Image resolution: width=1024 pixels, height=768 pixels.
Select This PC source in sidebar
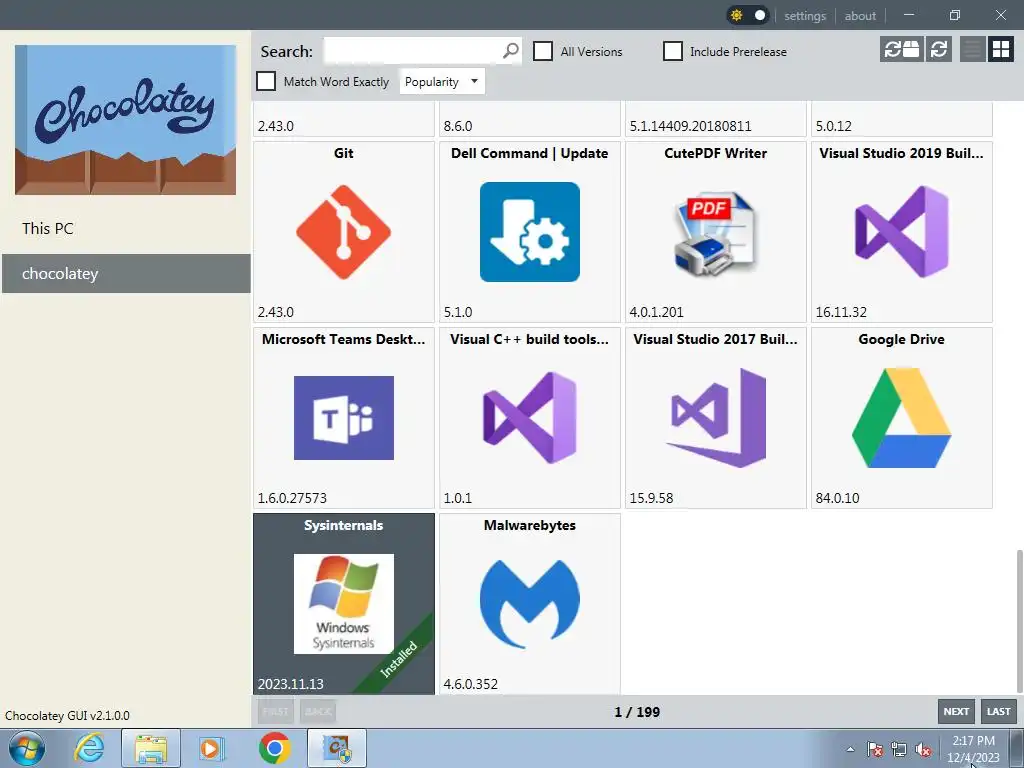(125, 229)
